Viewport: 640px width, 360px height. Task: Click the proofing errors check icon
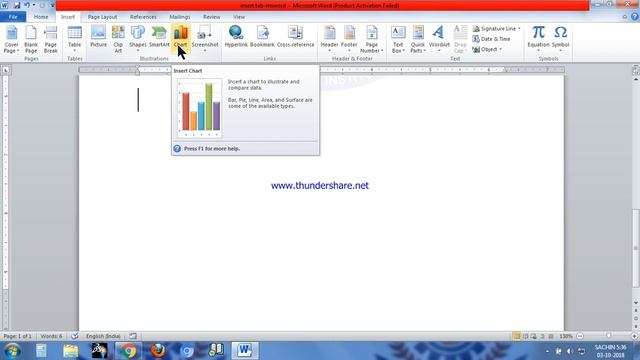[74, 336]
